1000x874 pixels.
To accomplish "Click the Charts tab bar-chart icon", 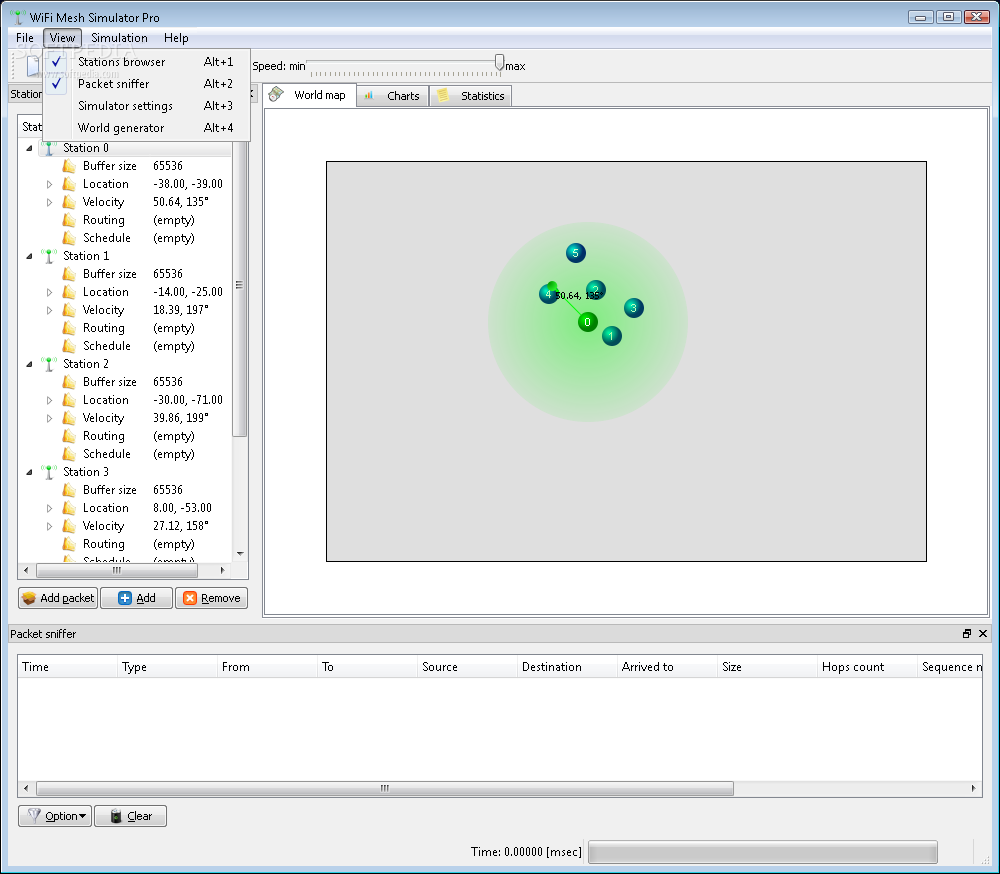I will coord(369,96).
